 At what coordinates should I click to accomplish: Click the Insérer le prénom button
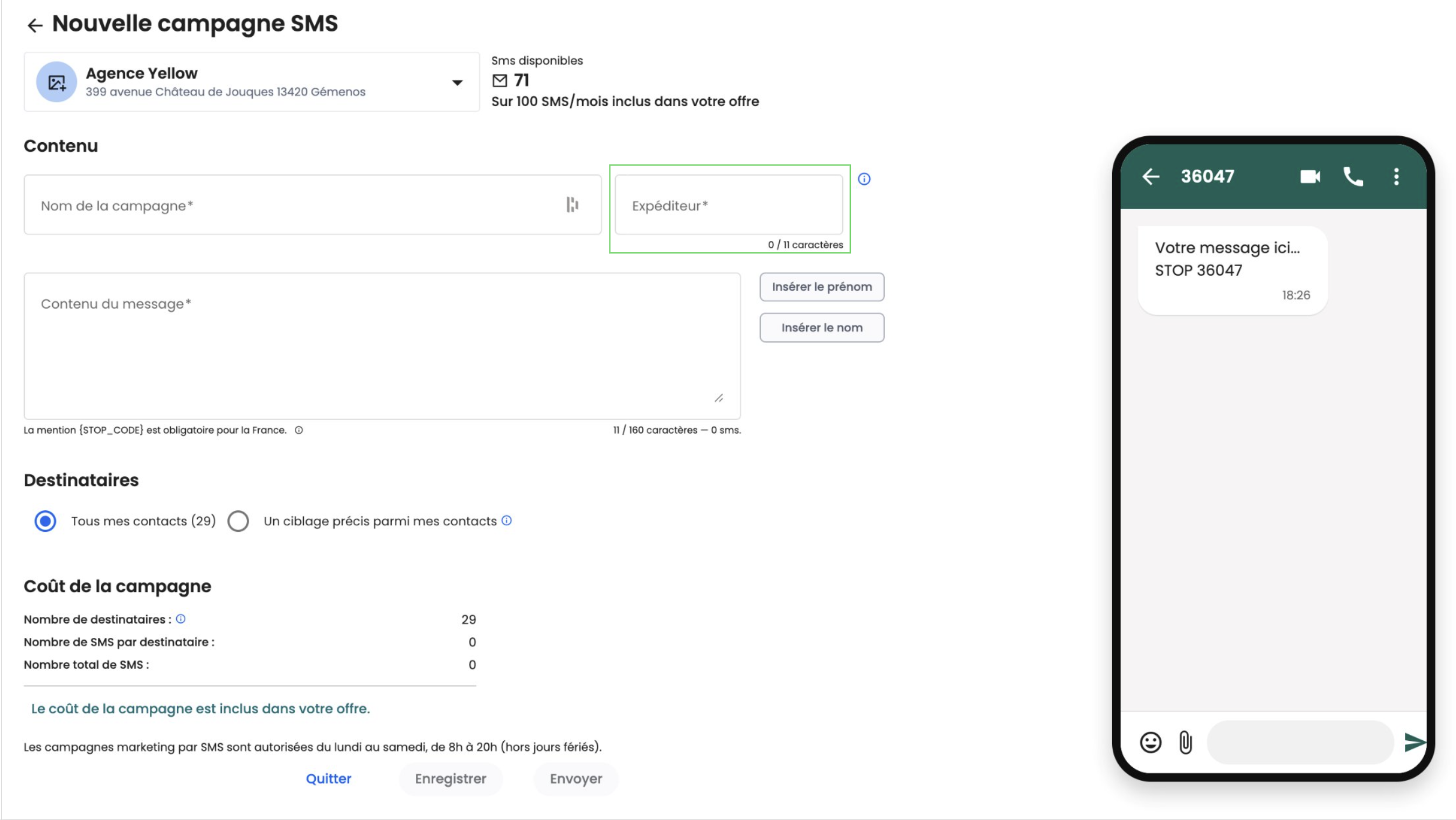tap(822, 287)
